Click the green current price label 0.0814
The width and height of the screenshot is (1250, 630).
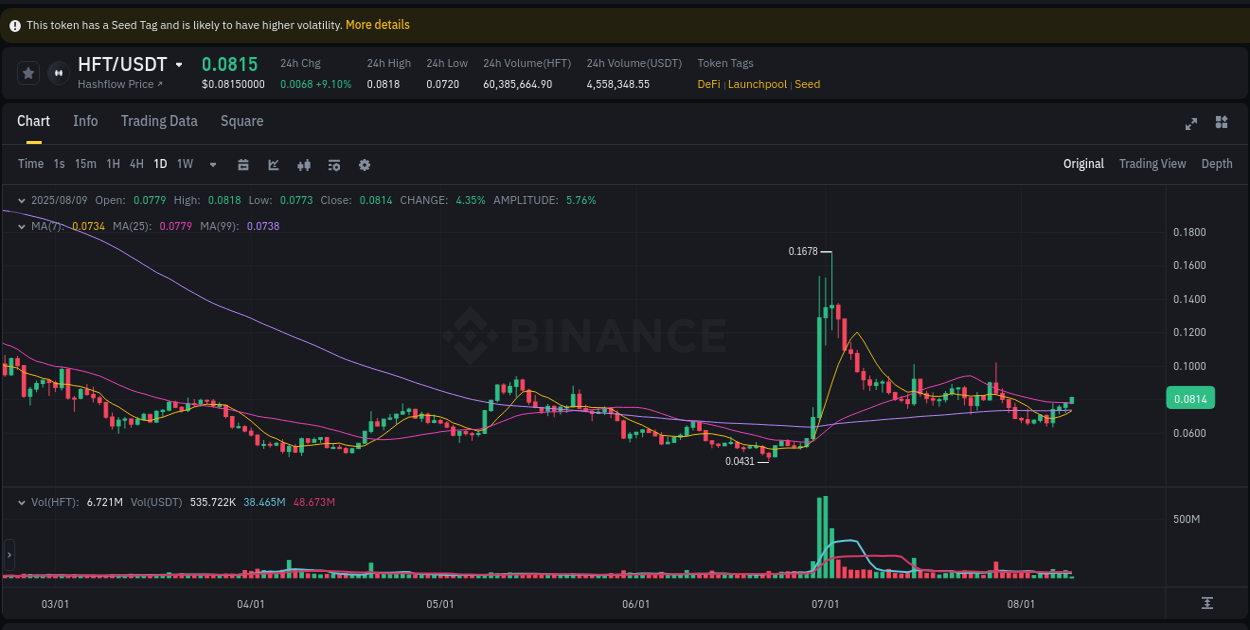click(1190, 398)
